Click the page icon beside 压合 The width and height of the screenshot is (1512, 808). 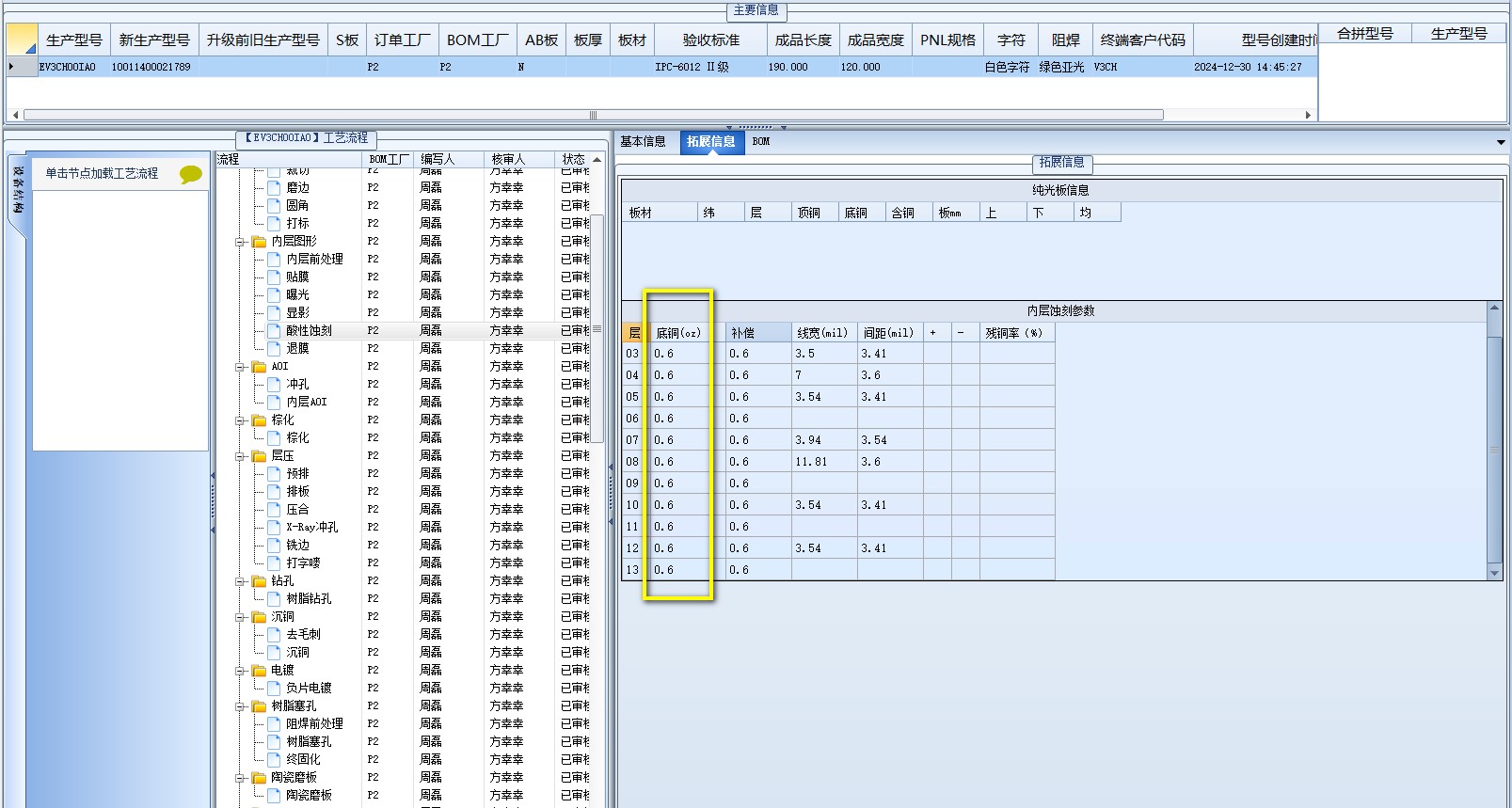pyautogui.click(x=274, y=510)
